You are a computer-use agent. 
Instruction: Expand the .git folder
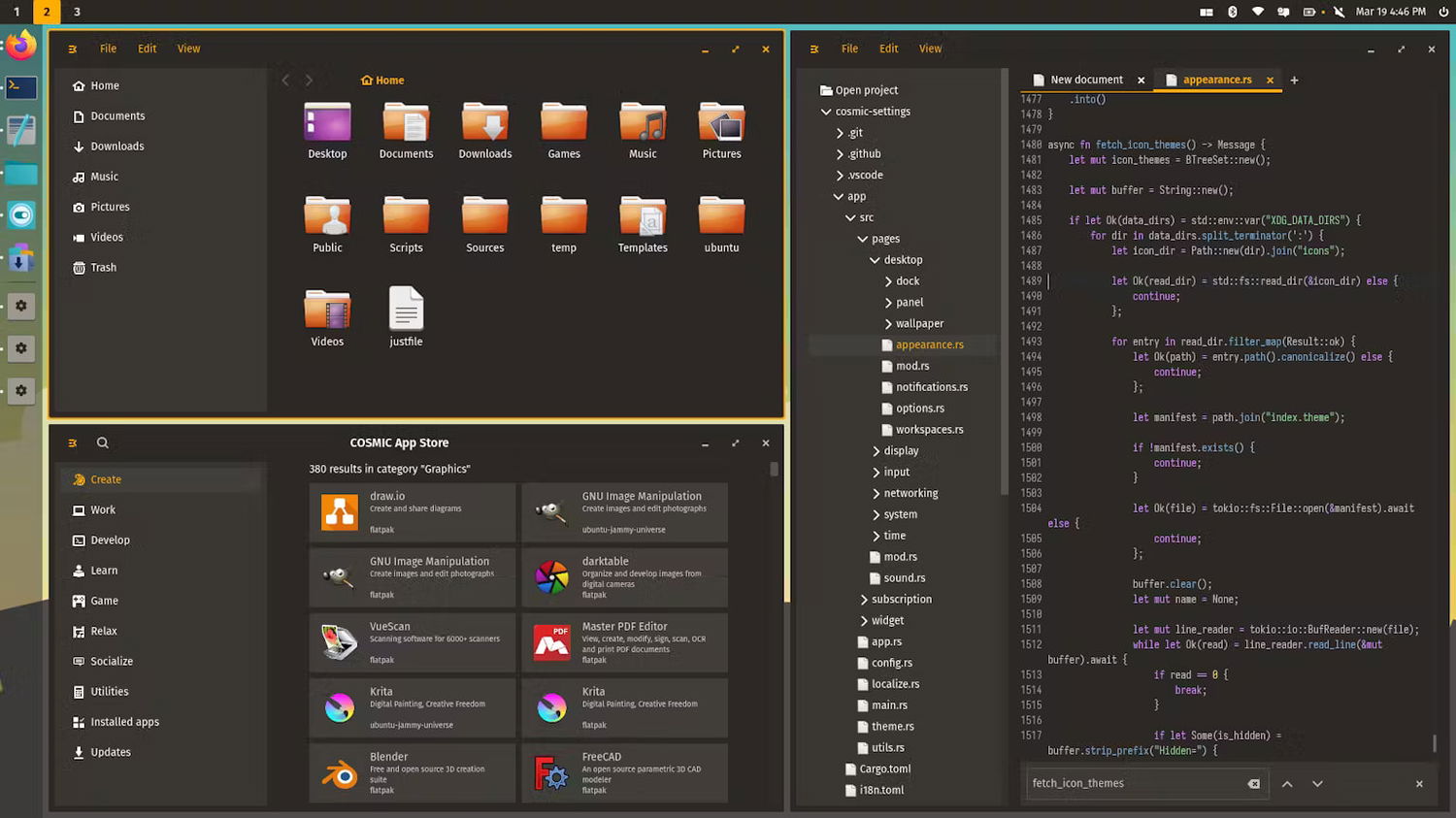click(840, 133)
